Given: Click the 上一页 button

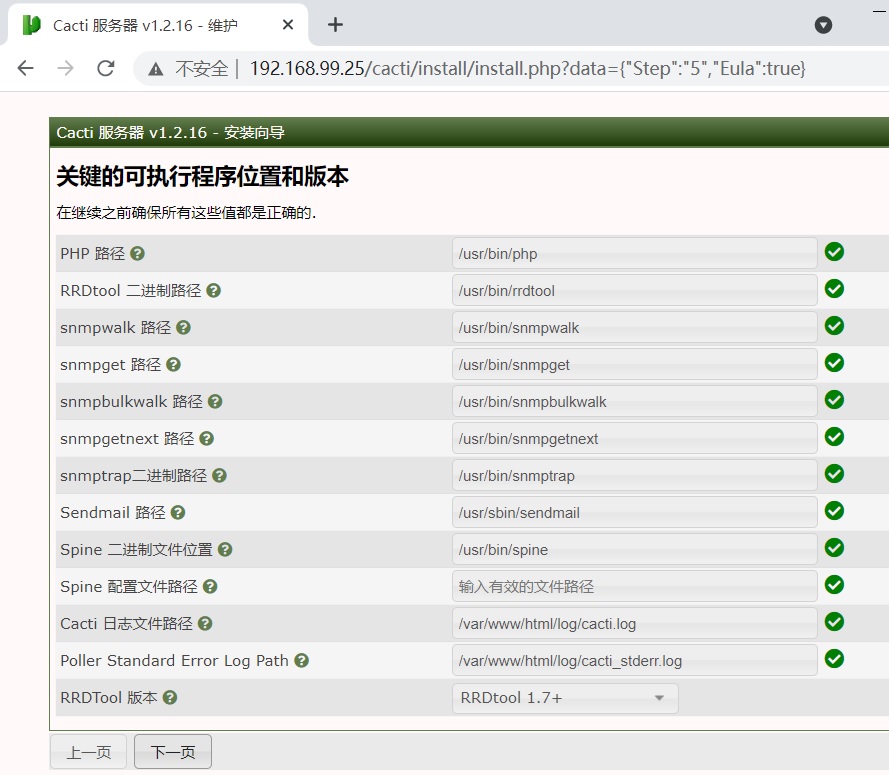Looking at the screenshot, I should (x=89, y=752).
